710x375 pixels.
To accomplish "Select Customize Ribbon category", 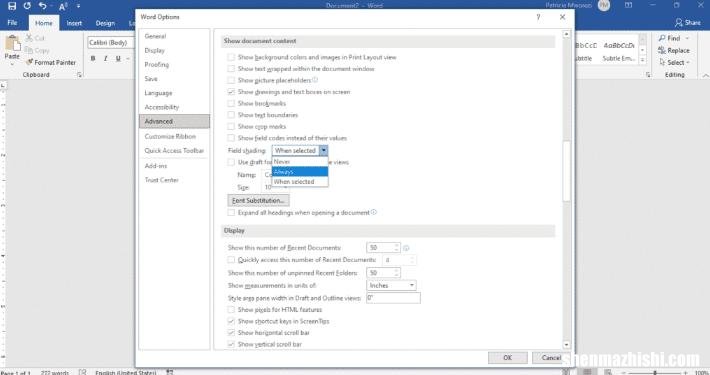I will click(174, 136).
